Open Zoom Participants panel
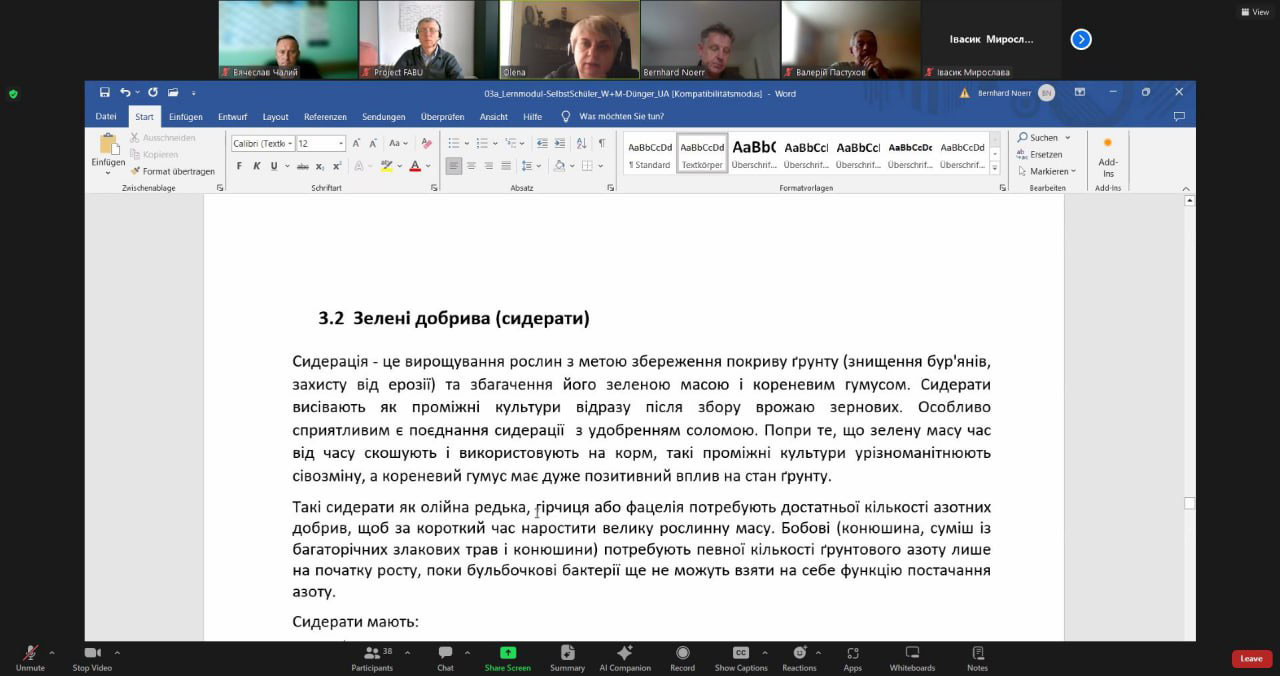 (372, 657)
